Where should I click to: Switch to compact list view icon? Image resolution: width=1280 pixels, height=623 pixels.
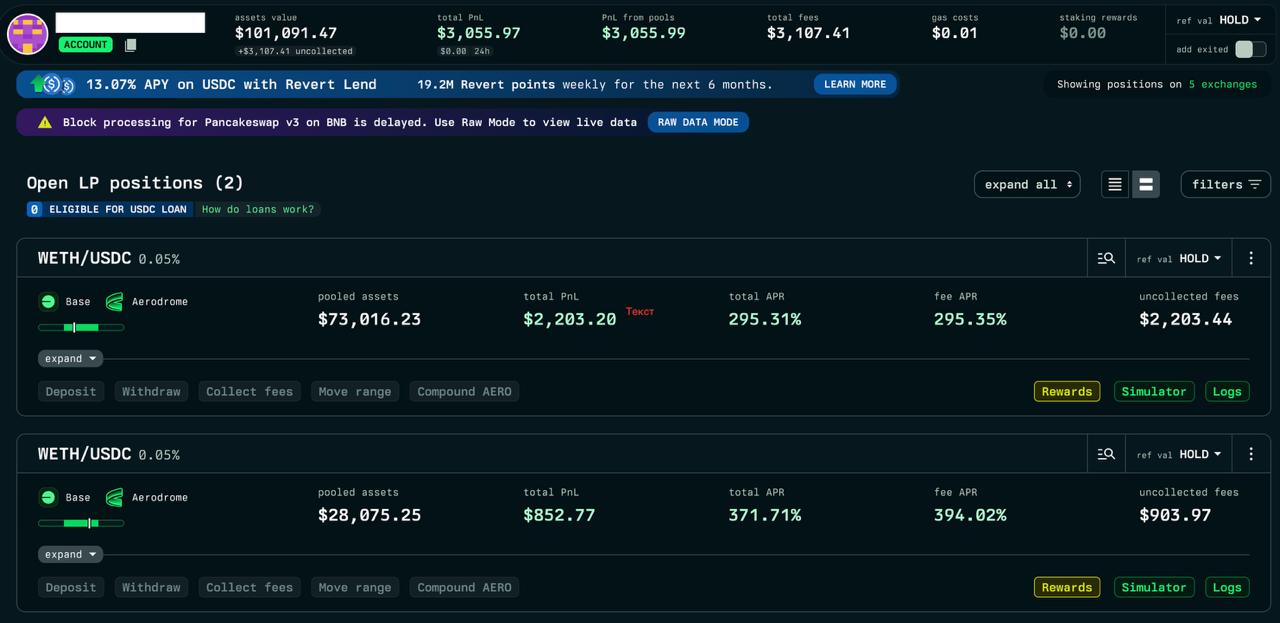click(x=1115, y=184)
